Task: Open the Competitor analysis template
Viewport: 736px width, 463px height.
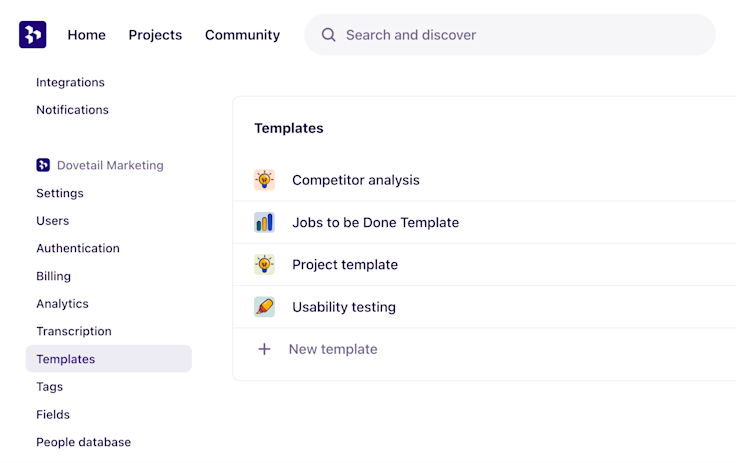Action: (355, 180)
